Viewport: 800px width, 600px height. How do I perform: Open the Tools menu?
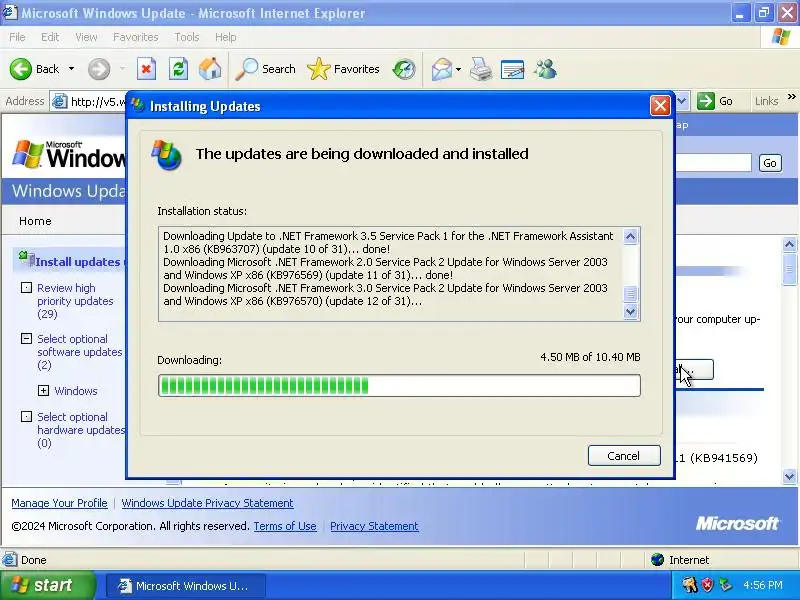(187, 37)
